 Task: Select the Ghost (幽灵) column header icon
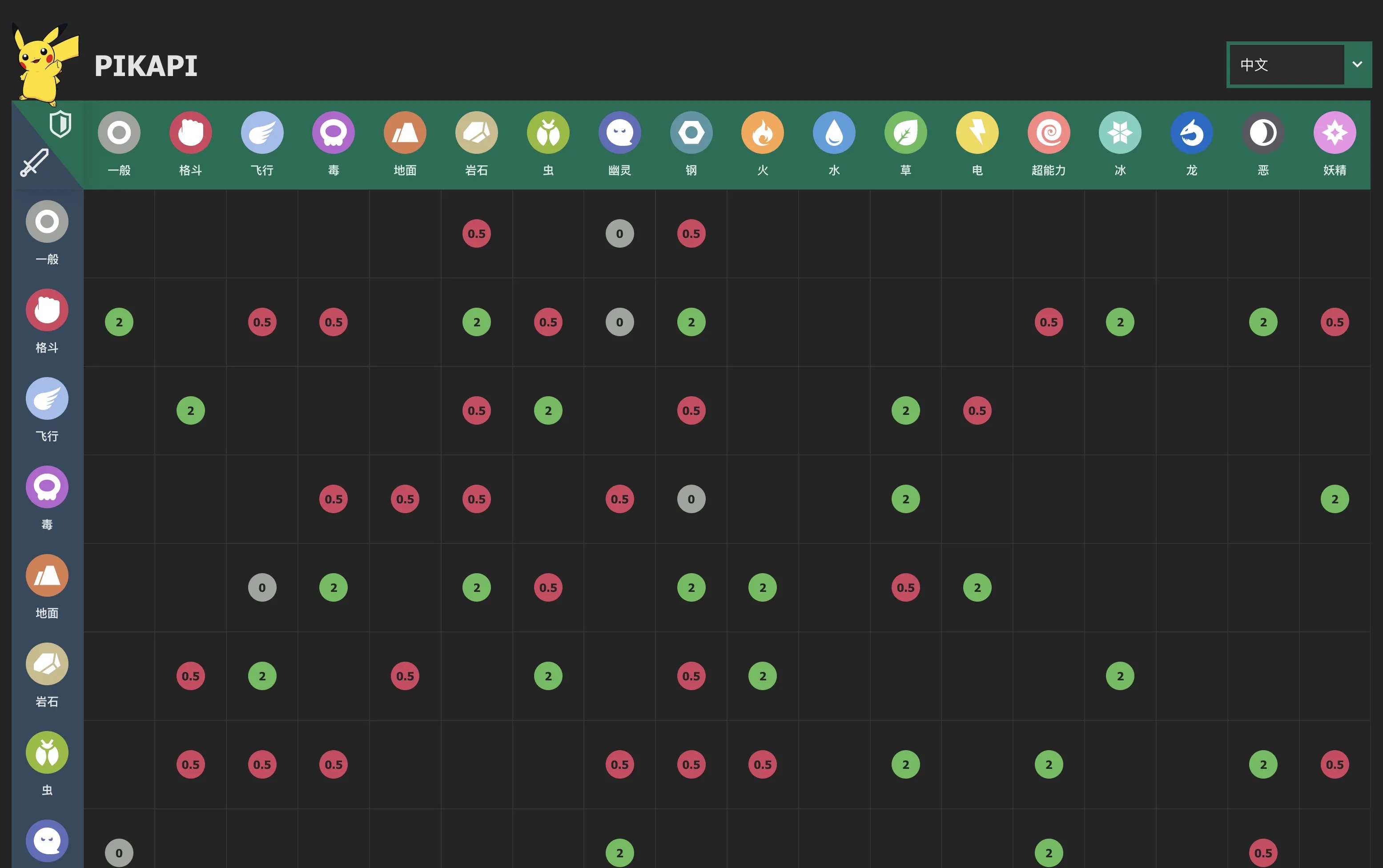[x=620, y=133]
